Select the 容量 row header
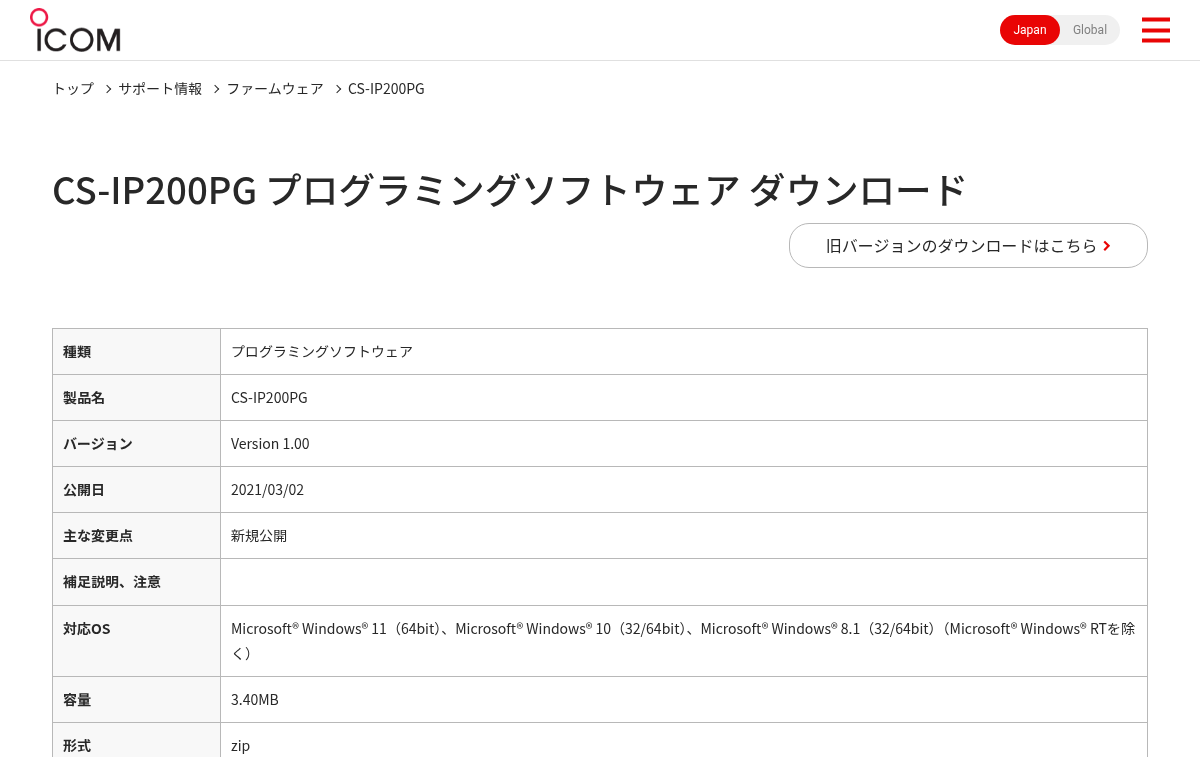The image size is (1200, 757). [x=136, y=699]
